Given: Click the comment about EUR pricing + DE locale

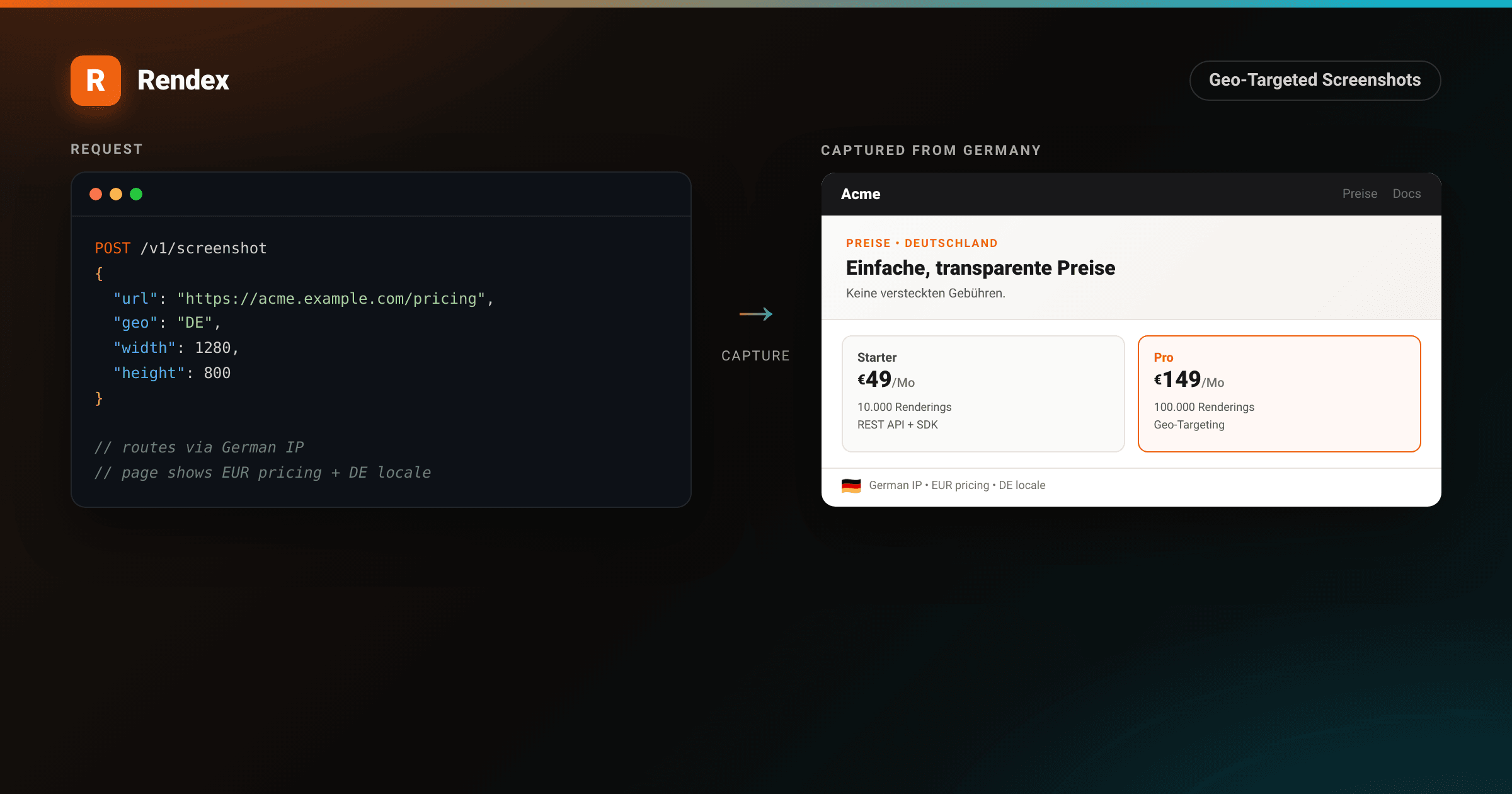Looking at the screenshot, I should click(263, 473).
